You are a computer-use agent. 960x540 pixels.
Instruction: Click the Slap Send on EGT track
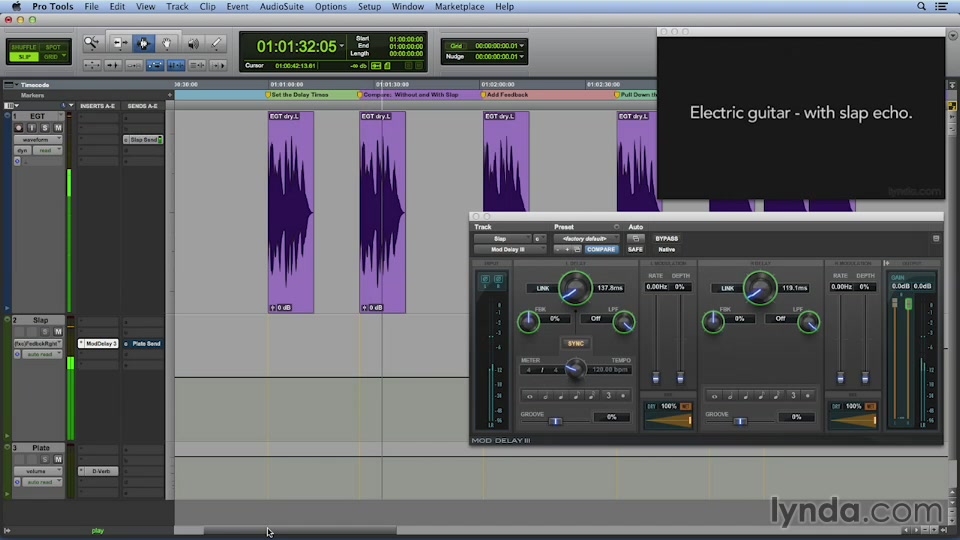[143, 140]
